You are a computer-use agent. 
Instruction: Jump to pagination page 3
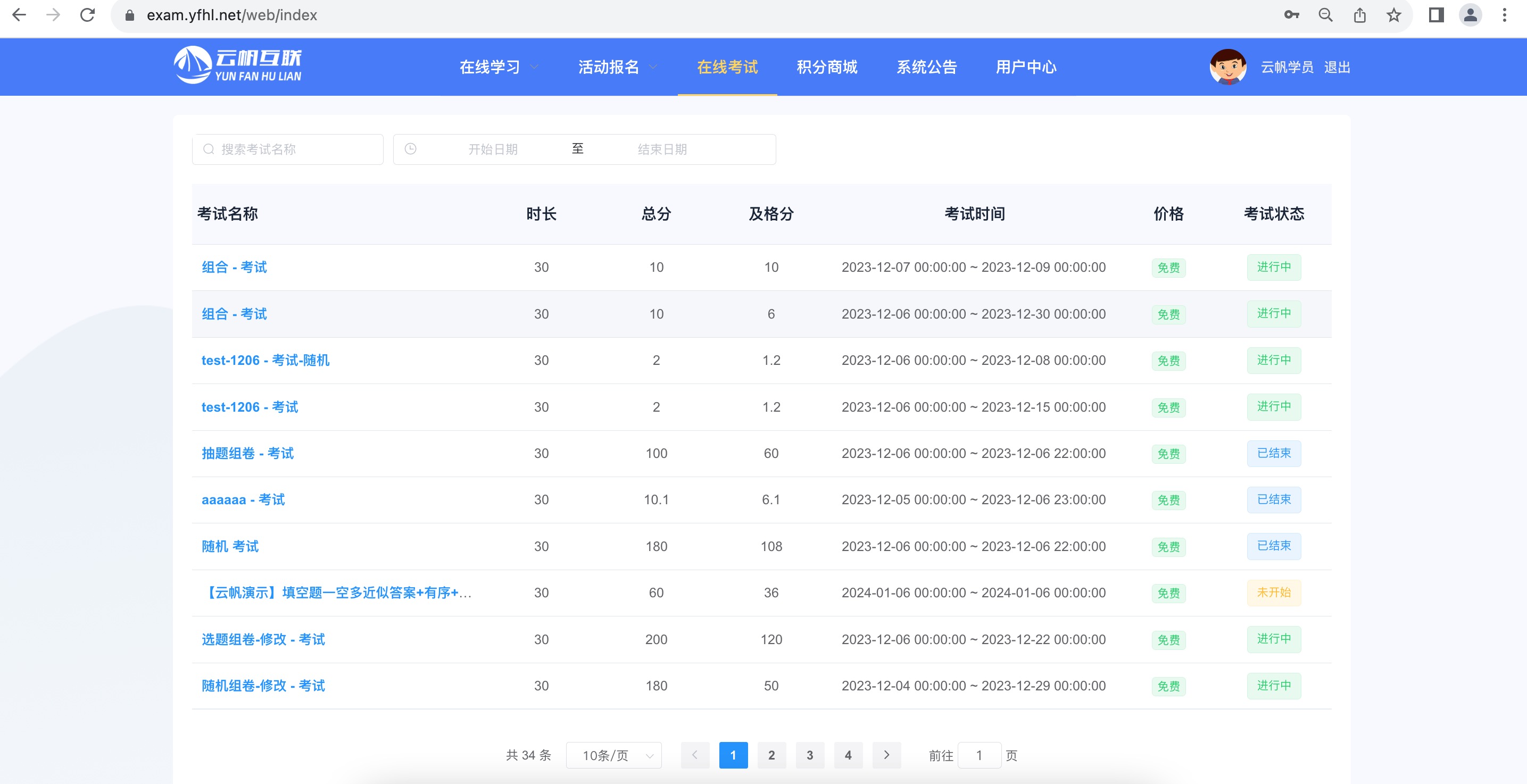pyautogui.click(x=810, y=756)
